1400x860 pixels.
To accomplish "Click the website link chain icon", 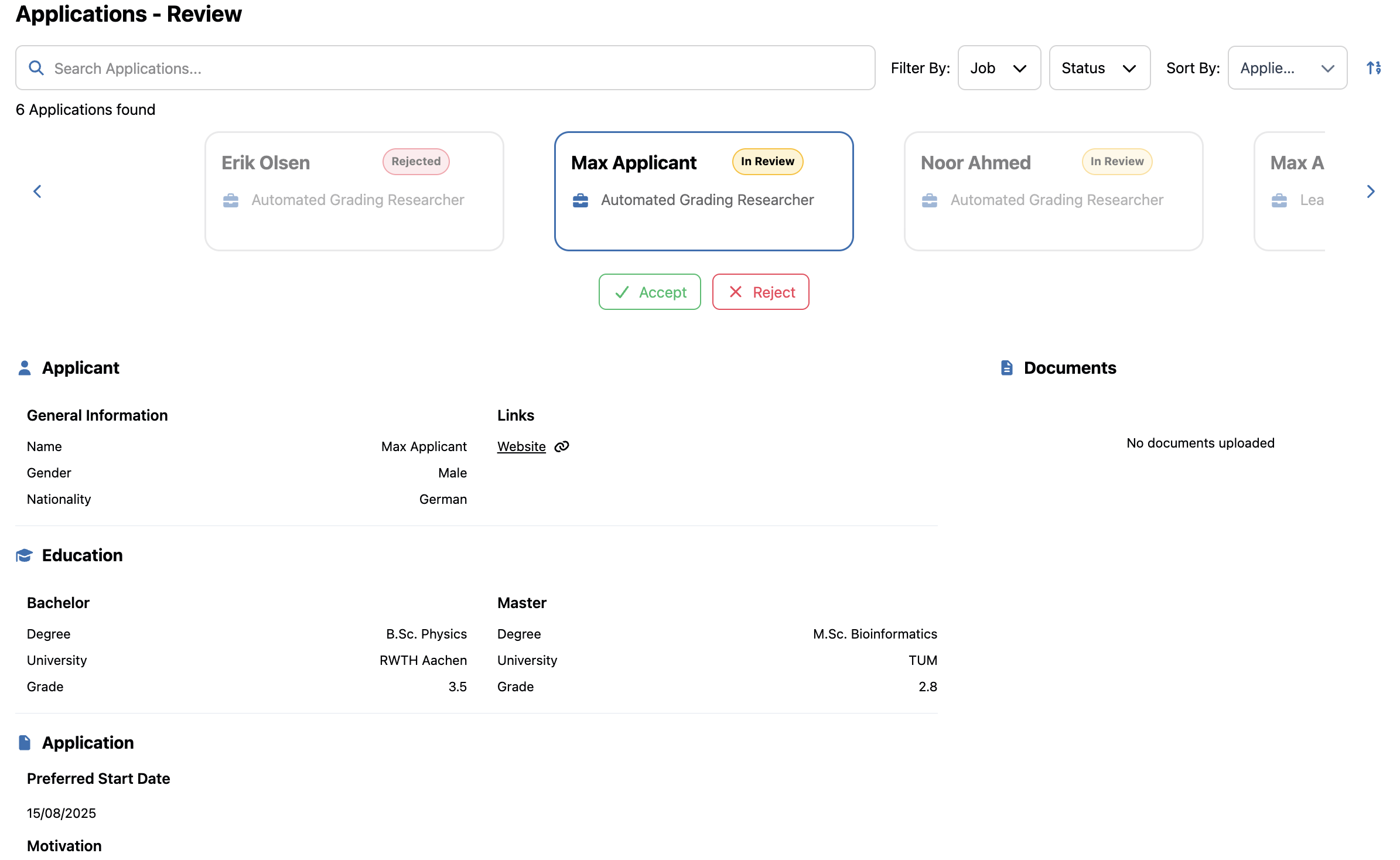I will (562, 446).
